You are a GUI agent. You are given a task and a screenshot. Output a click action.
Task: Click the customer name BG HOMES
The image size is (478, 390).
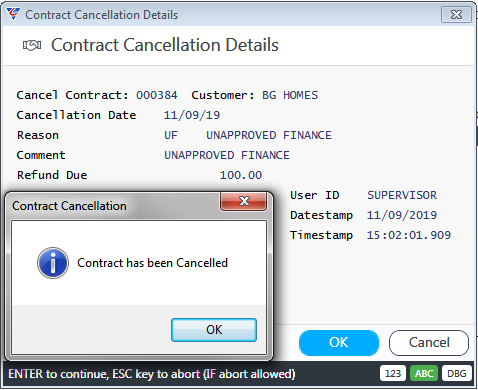[290, 95]
